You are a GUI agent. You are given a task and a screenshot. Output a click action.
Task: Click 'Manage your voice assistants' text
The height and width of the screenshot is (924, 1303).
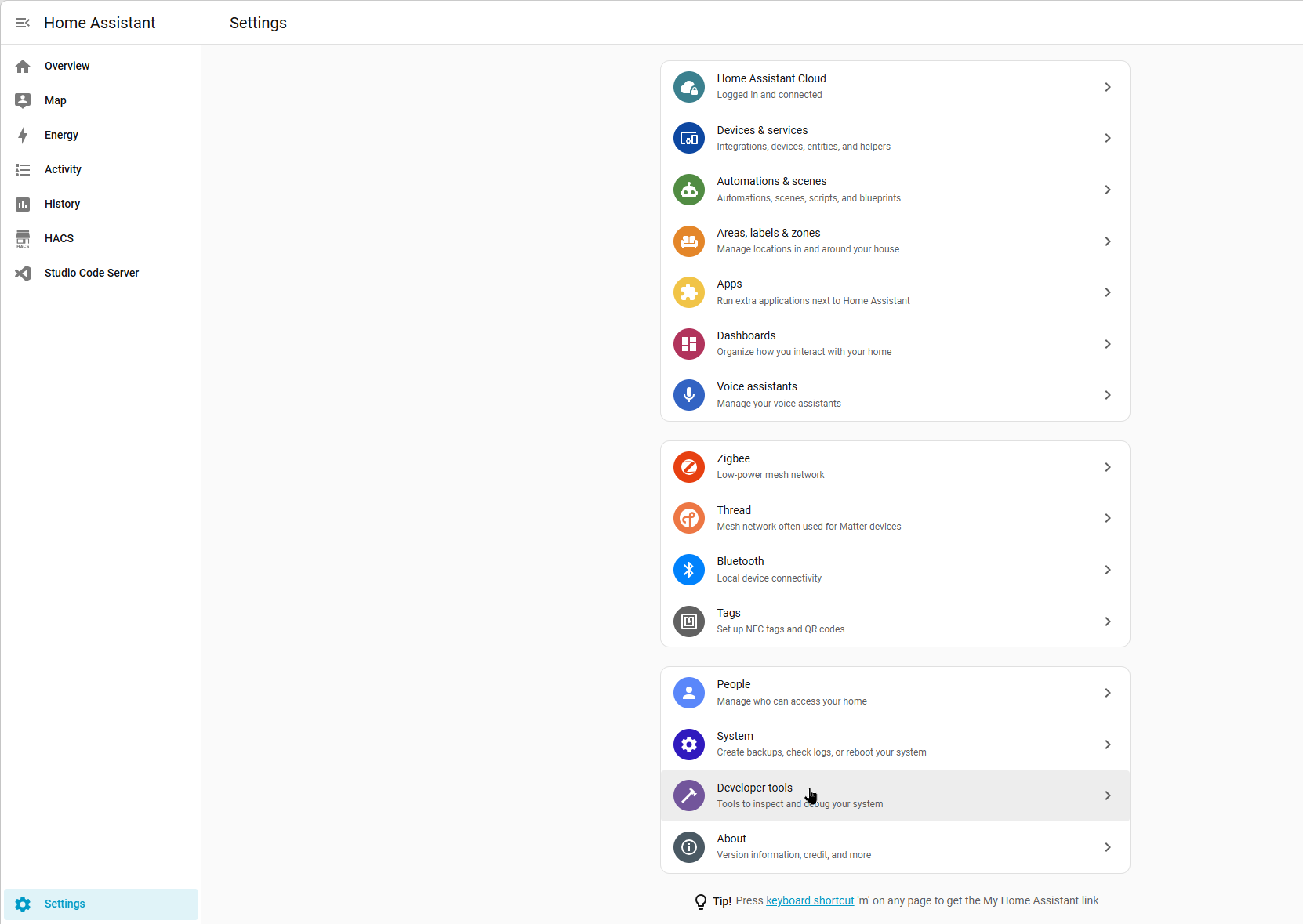pos(779,404)
